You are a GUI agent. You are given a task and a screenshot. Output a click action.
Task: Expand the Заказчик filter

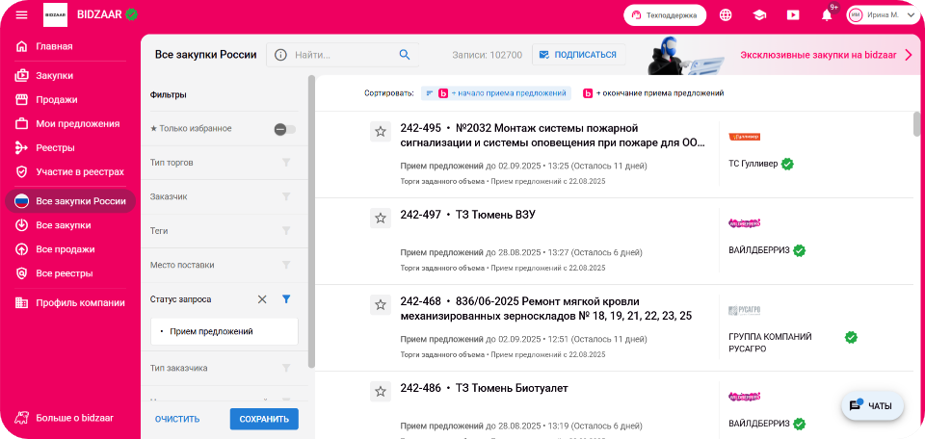tap(224, 196)
